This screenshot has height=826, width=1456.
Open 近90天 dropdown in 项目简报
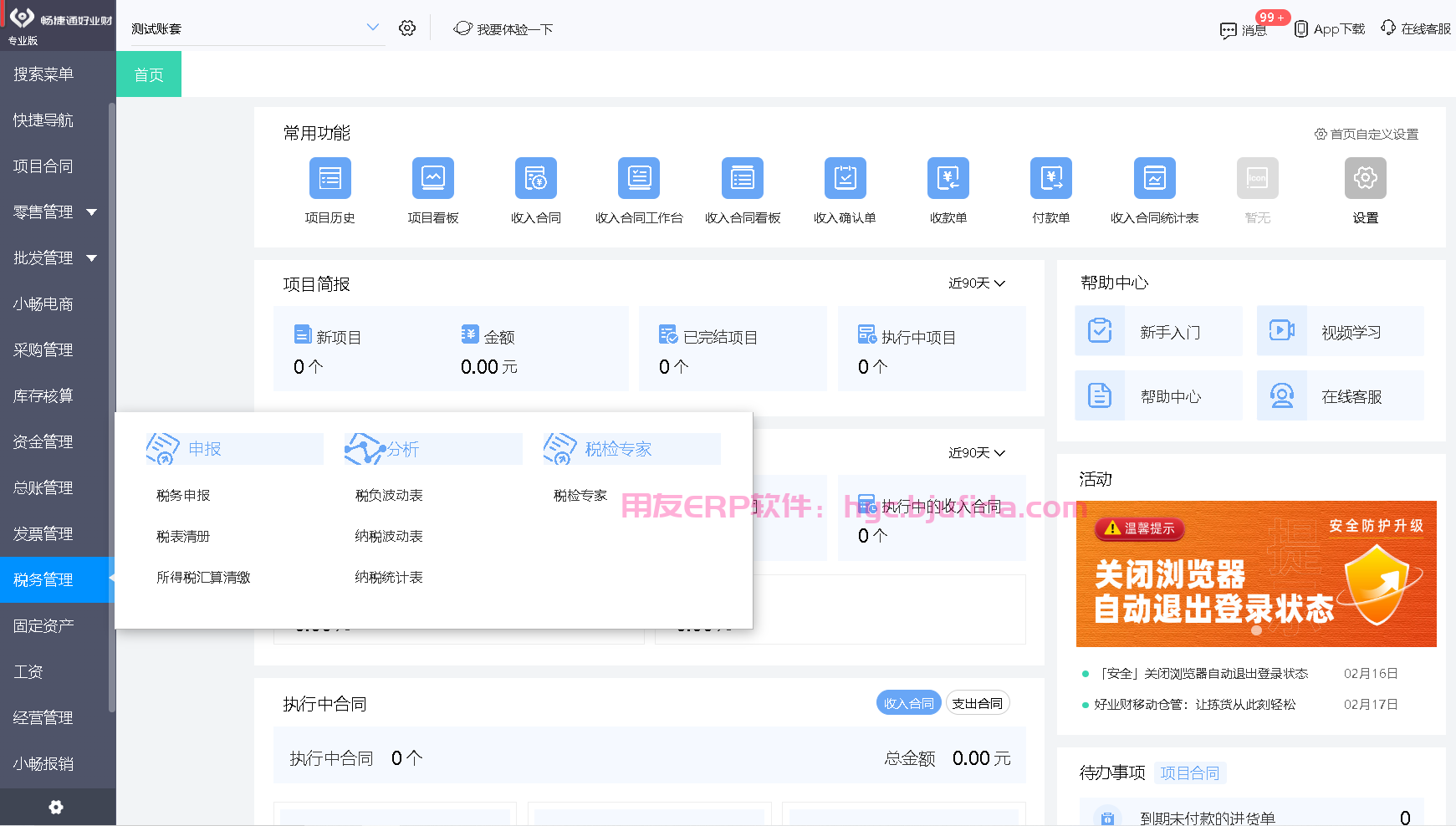(976, 283)
